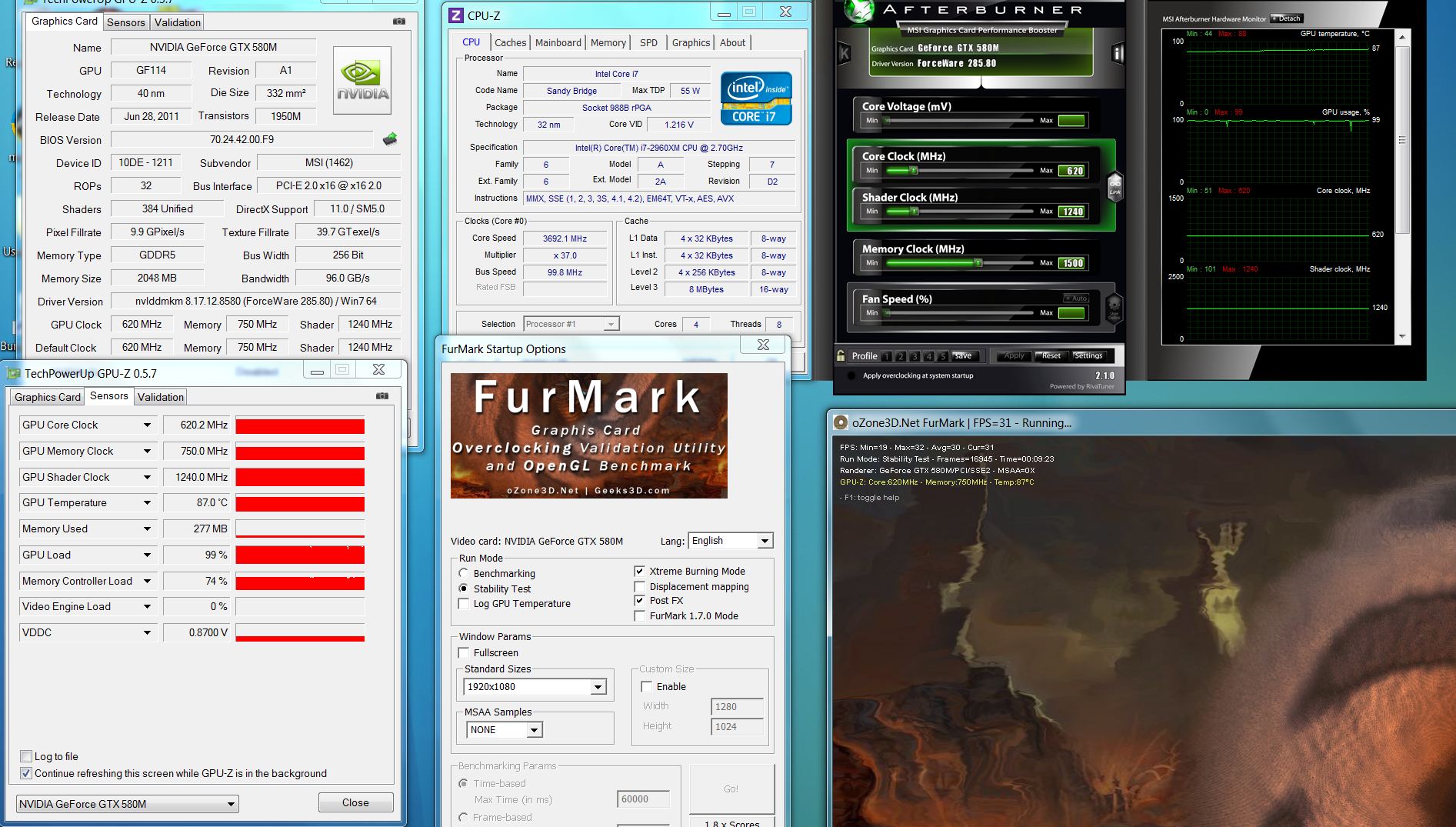Screen dimensions: 1456x827
Task: Open Afterburner Settings
Action: click(x=1088, y=356)
